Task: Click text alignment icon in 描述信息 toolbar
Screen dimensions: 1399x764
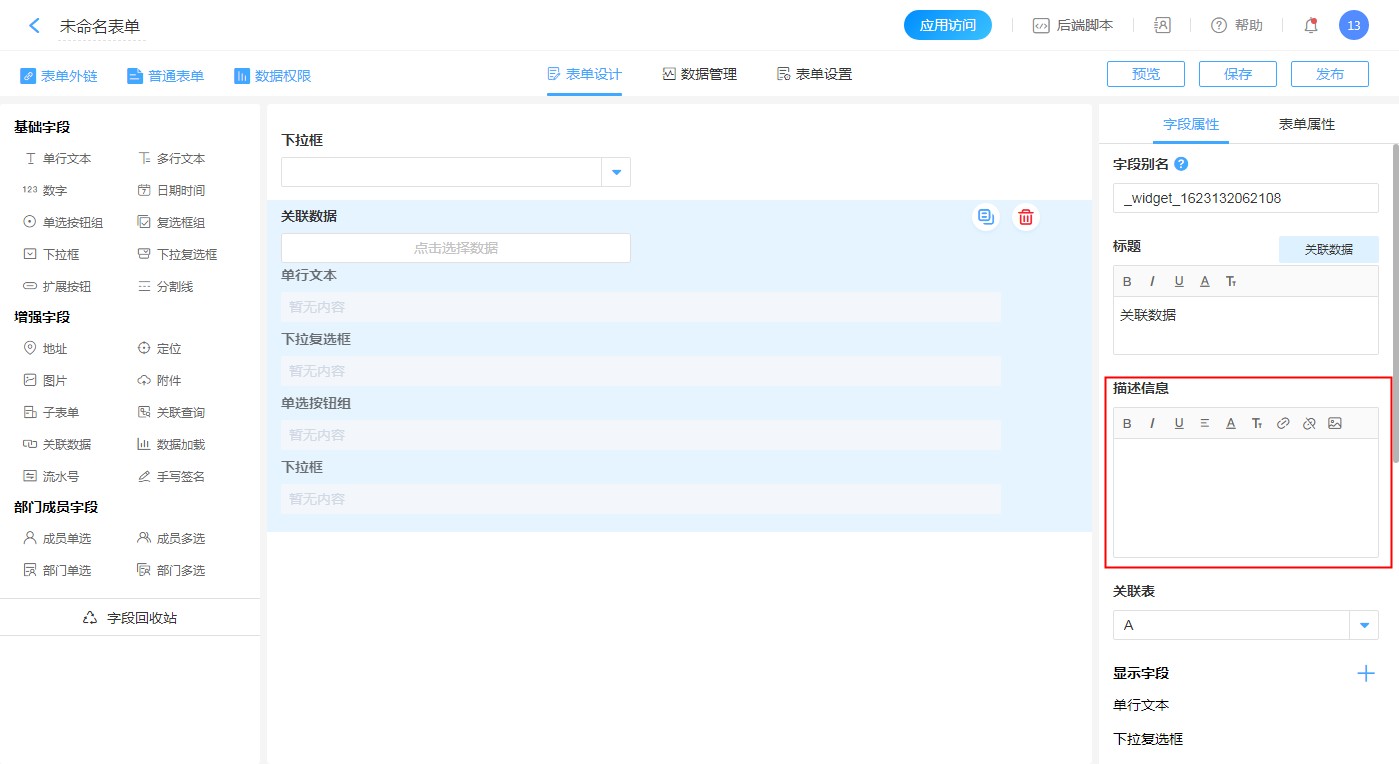Action: tap(1205, 424)
